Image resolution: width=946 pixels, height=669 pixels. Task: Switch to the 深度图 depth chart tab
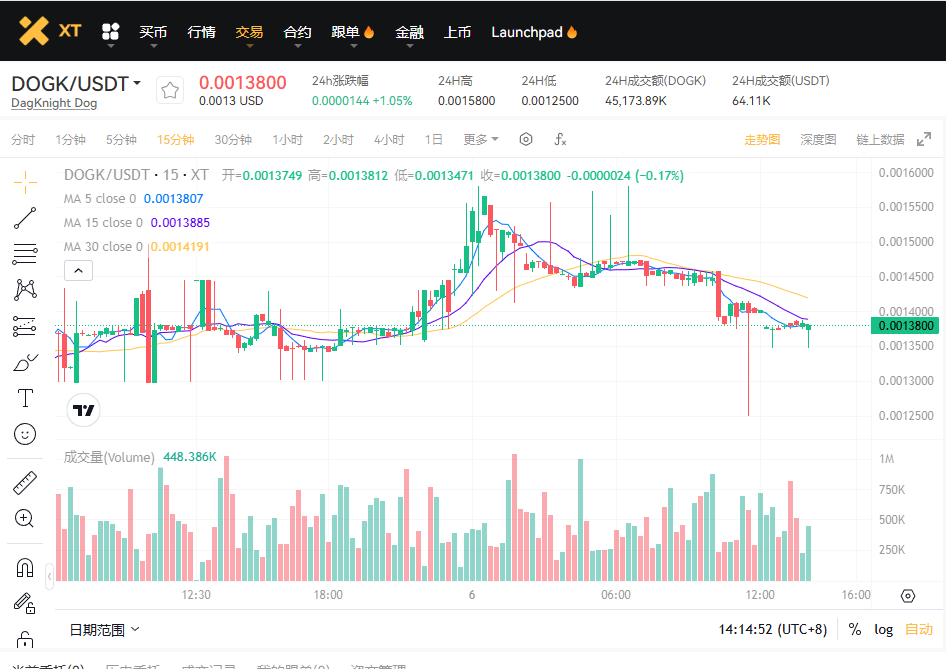[x=818, y=140]
